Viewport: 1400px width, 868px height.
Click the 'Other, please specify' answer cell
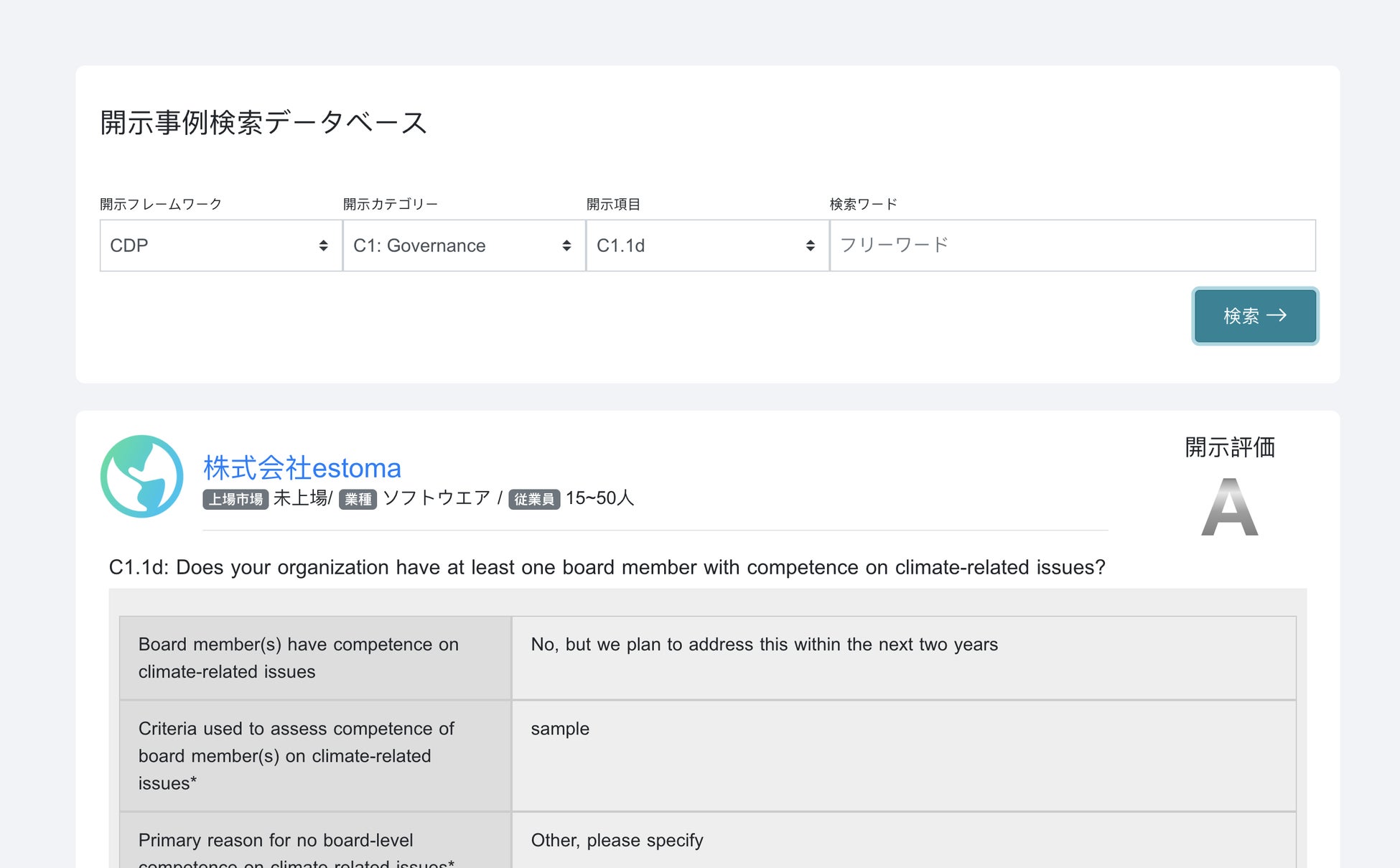pyautogui.click(x=617, y=841)
